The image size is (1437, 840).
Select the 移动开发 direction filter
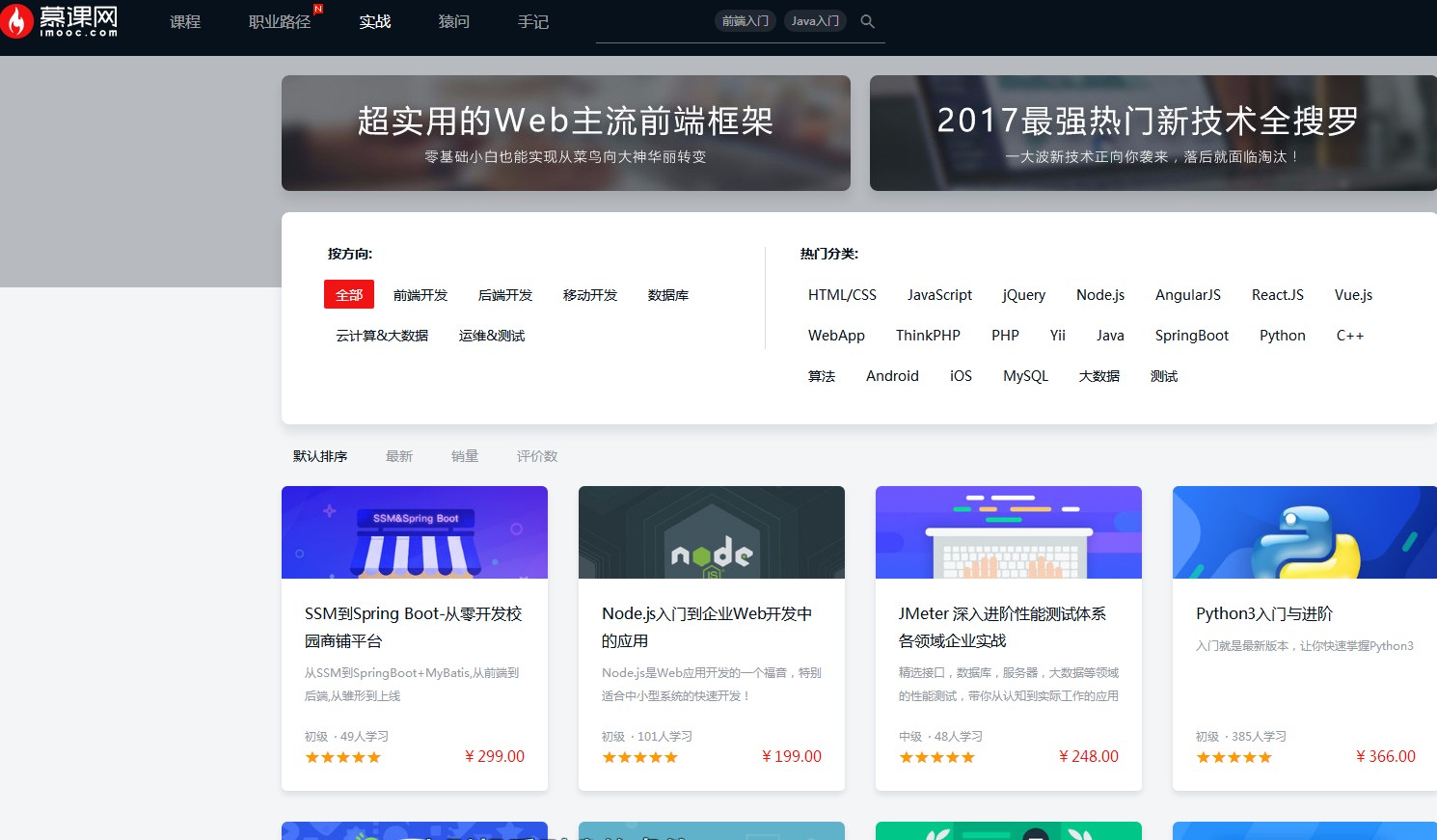(x=588, y=295)
